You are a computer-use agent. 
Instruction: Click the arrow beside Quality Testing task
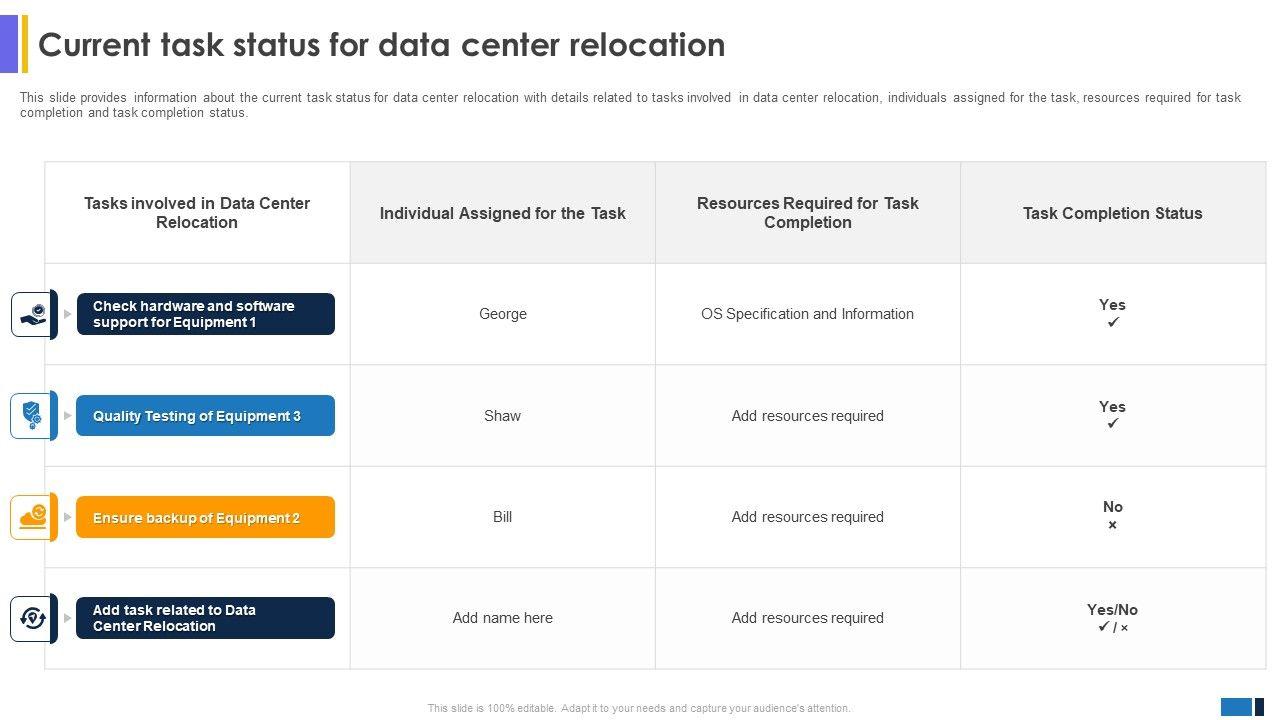click(68, 416)
